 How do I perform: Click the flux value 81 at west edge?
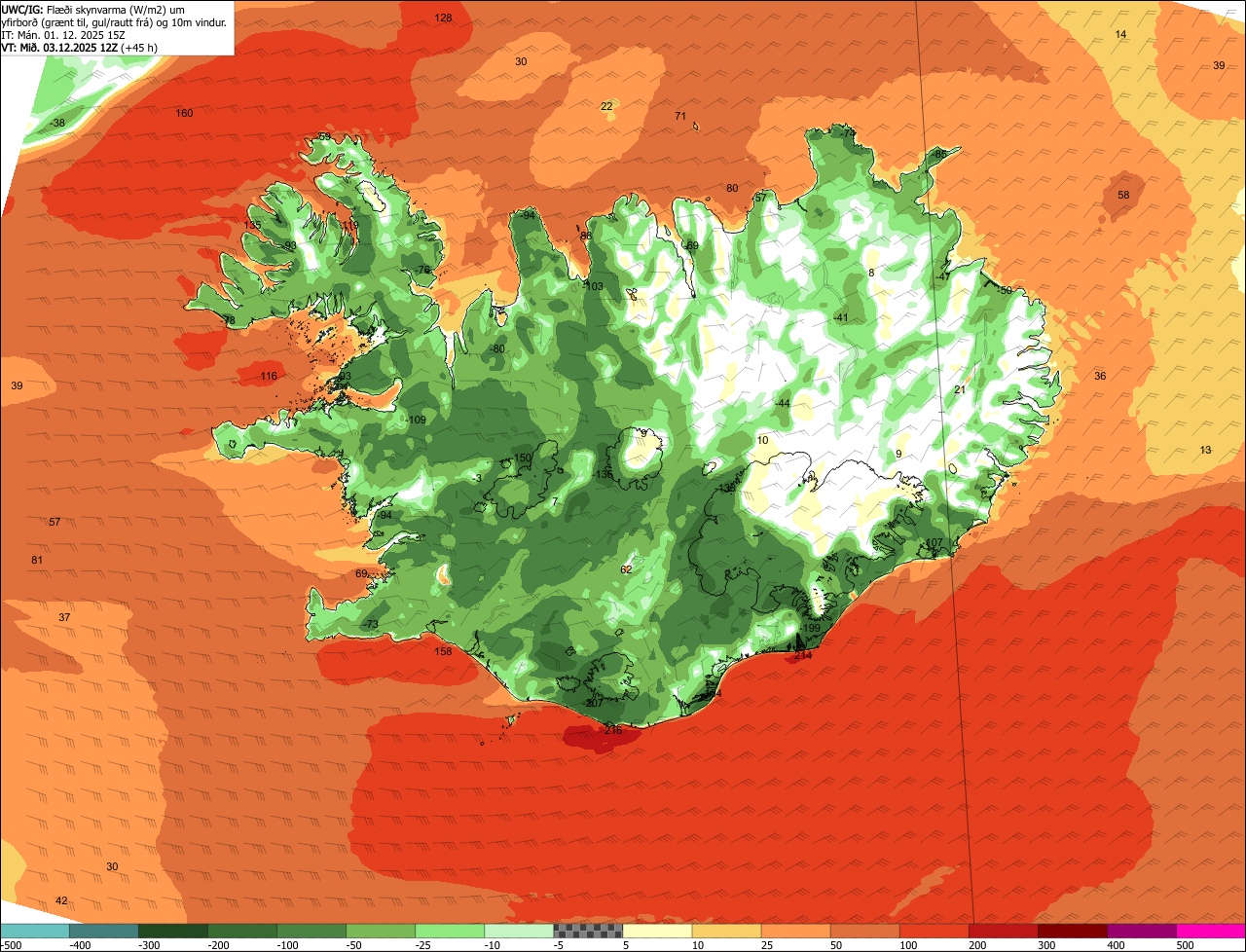[x=37, y=560]
